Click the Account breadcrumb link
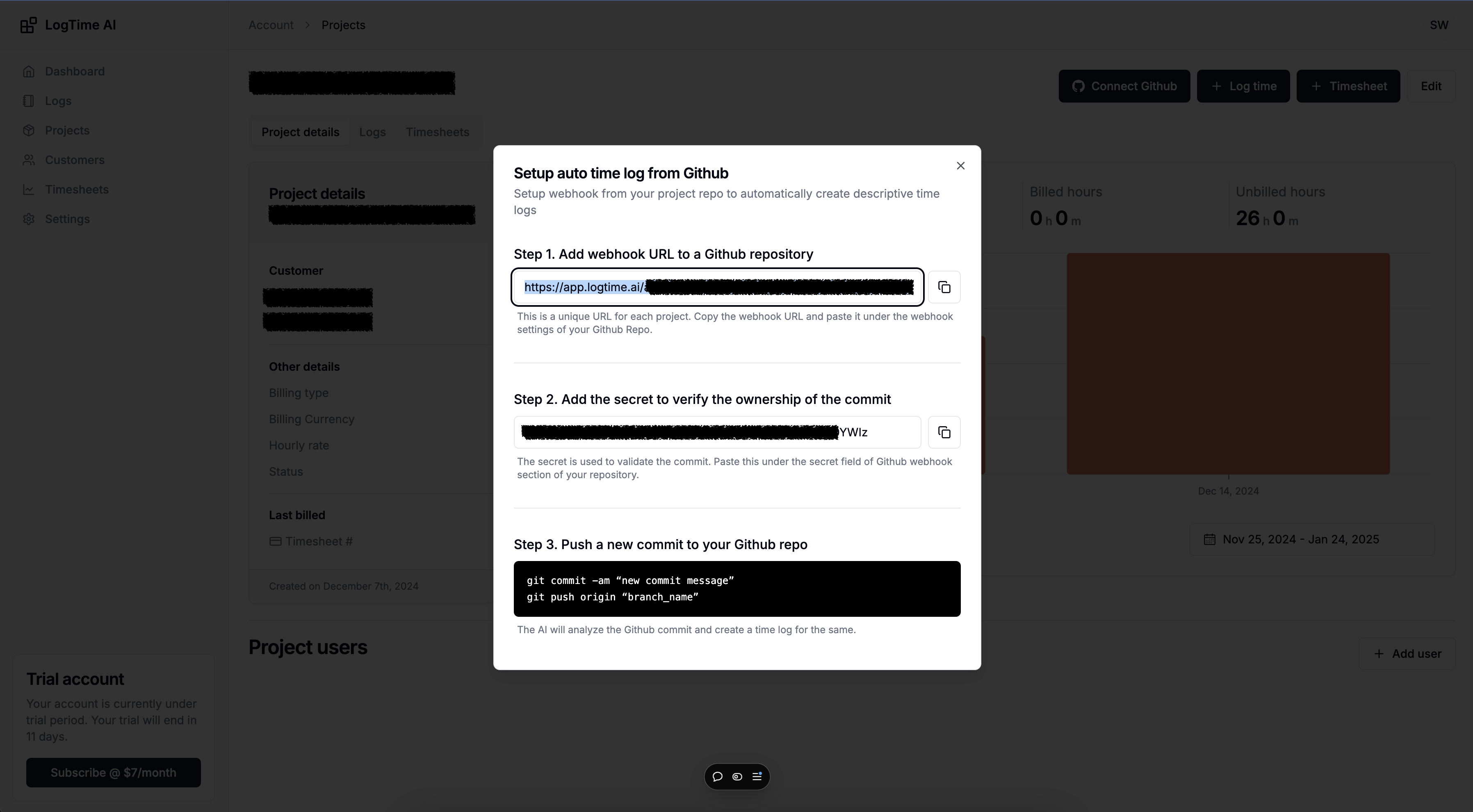 [x=271, y=25]
